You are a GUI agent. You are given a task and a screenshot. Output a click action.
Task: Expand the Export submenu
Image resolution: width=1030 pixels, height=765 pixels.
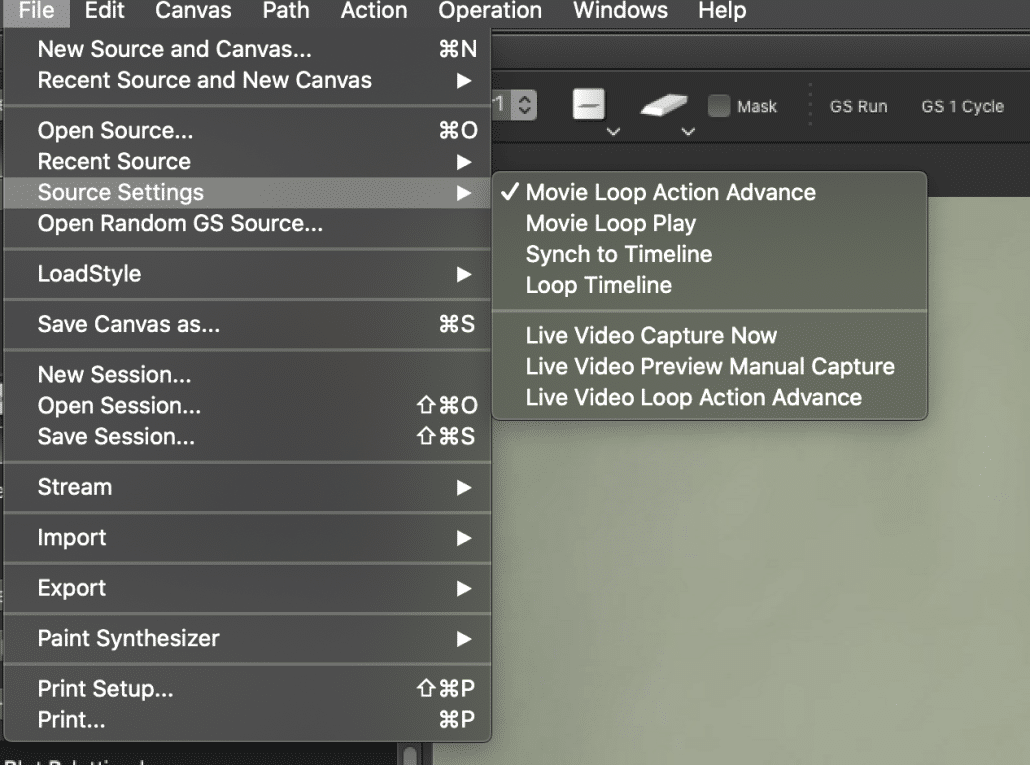tap(70, 588)
